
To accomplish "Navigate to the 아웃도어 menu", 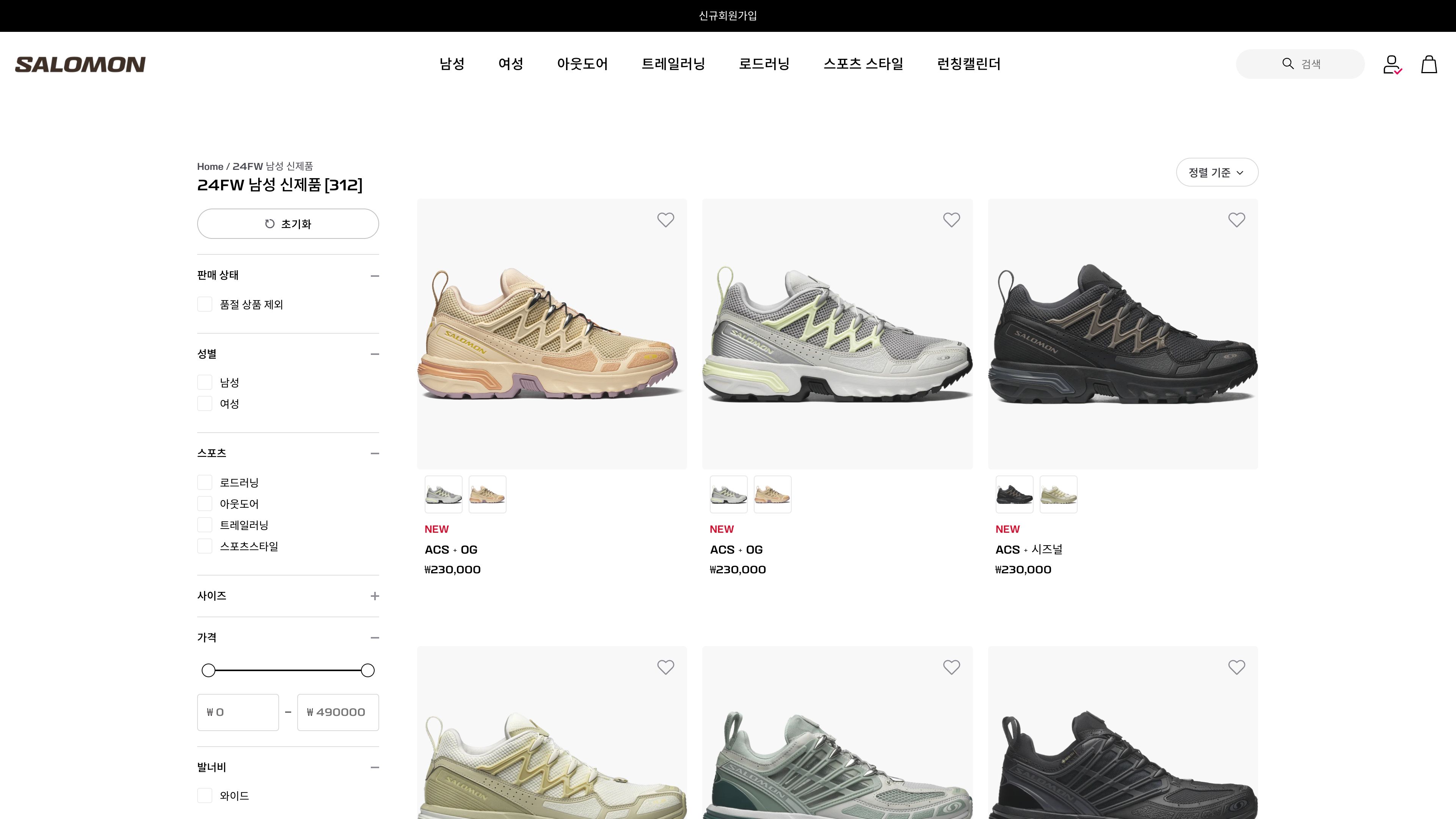I will 582,64.
